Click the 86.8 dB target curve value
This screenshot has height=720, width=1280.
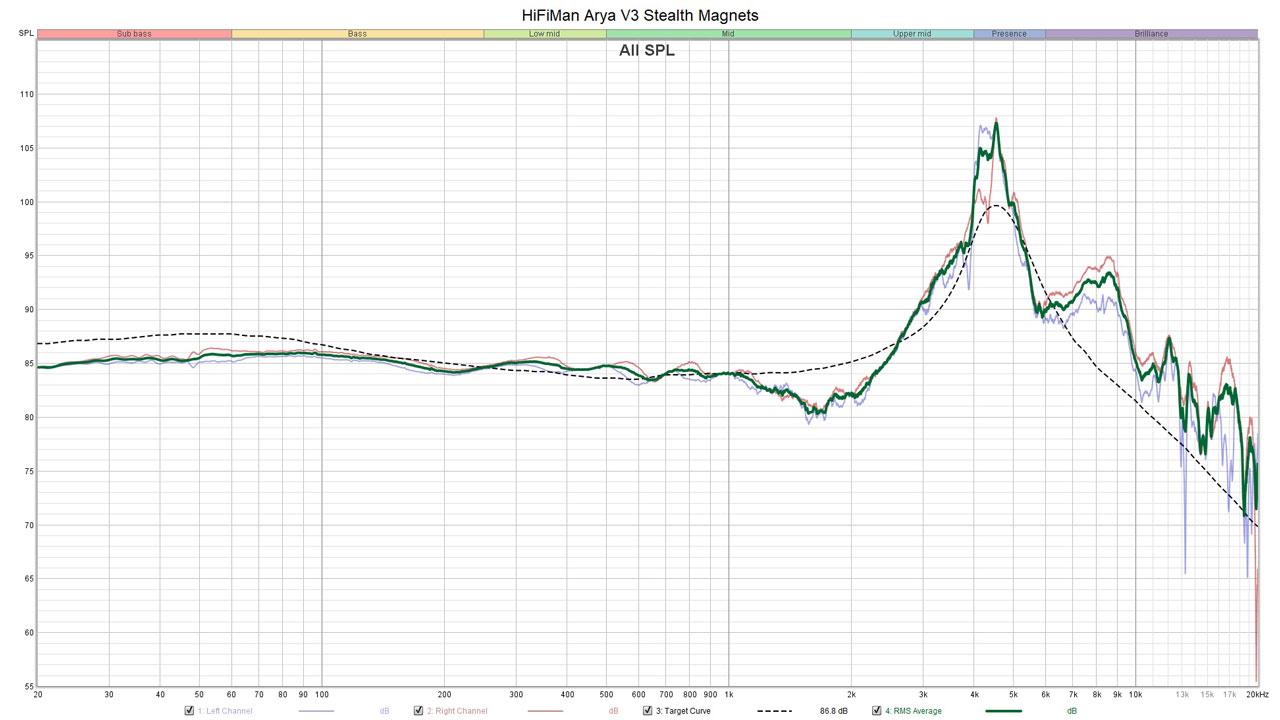pyautogui.click(x=833, y=711)
